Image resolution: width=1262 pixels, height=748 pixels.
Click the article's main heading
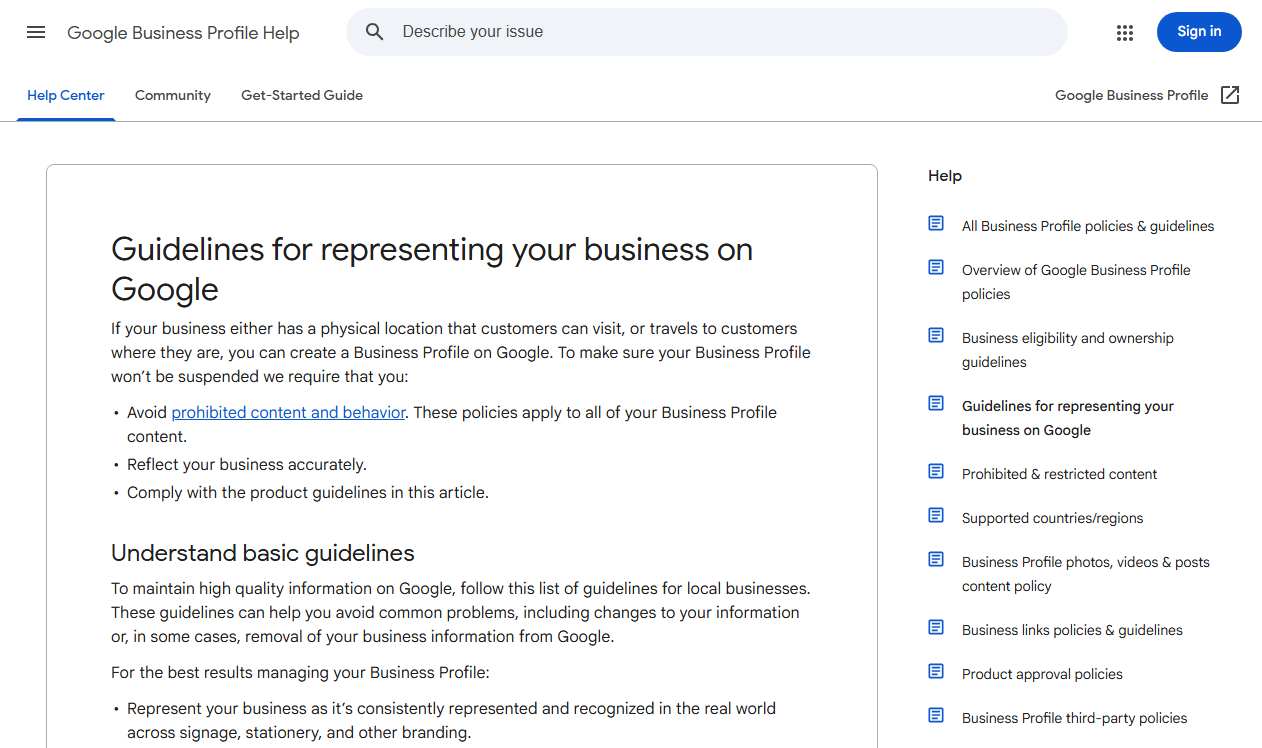[432, 269]
